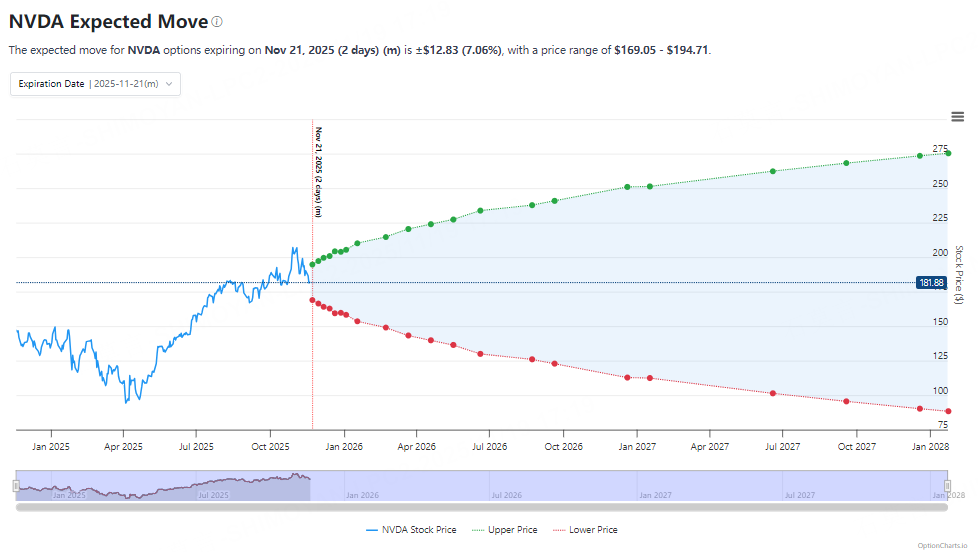Click the navigator mini chart overview
The image size is (978, 552).
(x=482, y=485)
